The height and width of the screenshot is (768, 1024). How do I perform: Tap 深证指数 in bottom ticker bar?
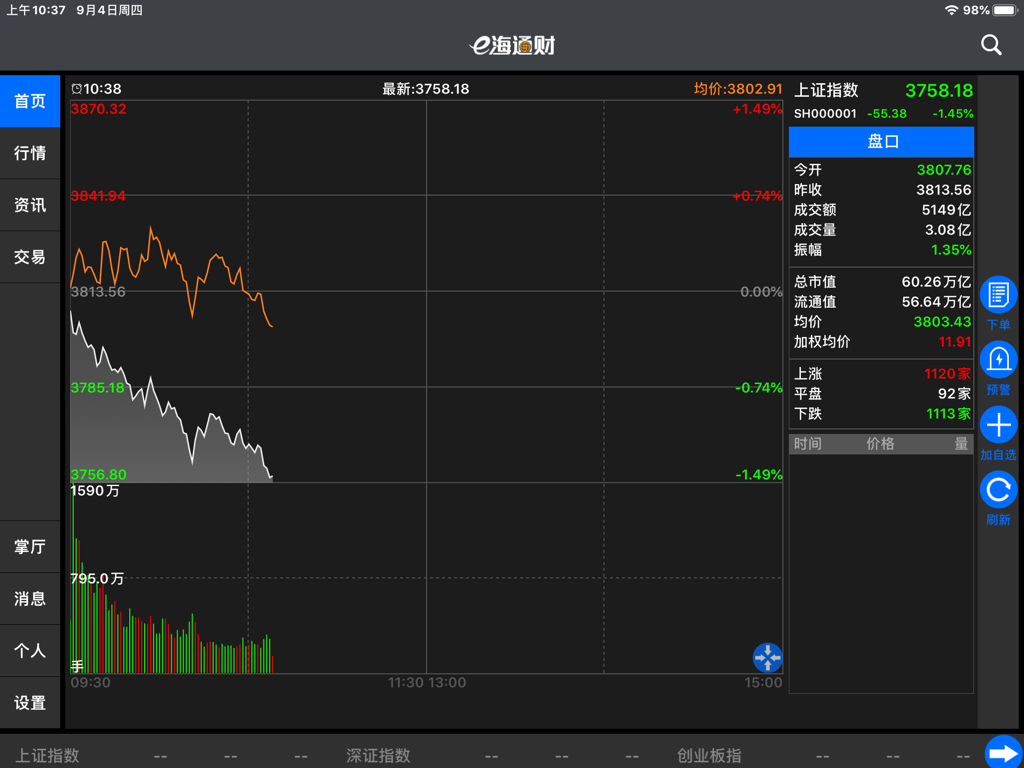click(378, 756)
